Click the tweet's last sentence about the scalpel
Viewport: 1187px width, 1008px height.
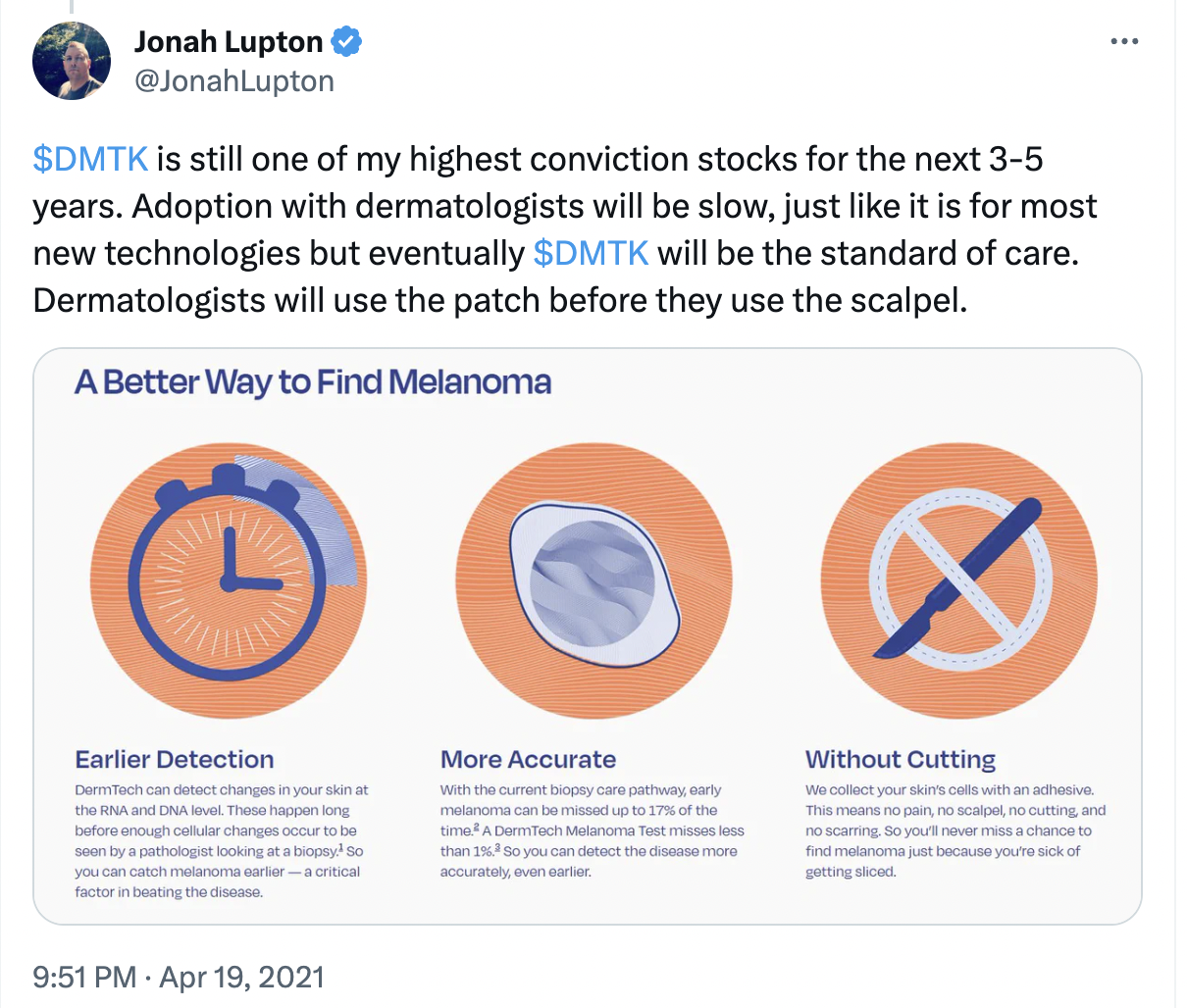(499, 300)
